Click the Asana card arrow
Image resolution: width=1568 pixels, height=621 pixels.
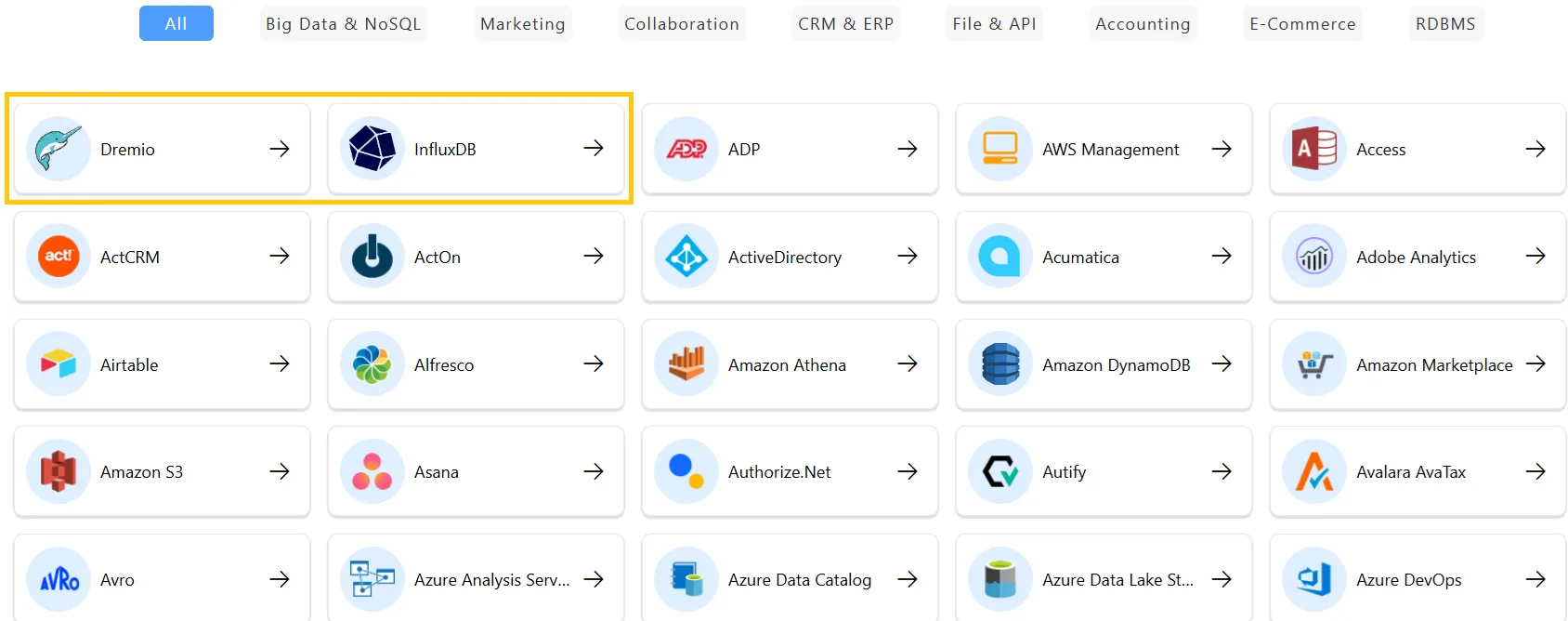(594, 471)
